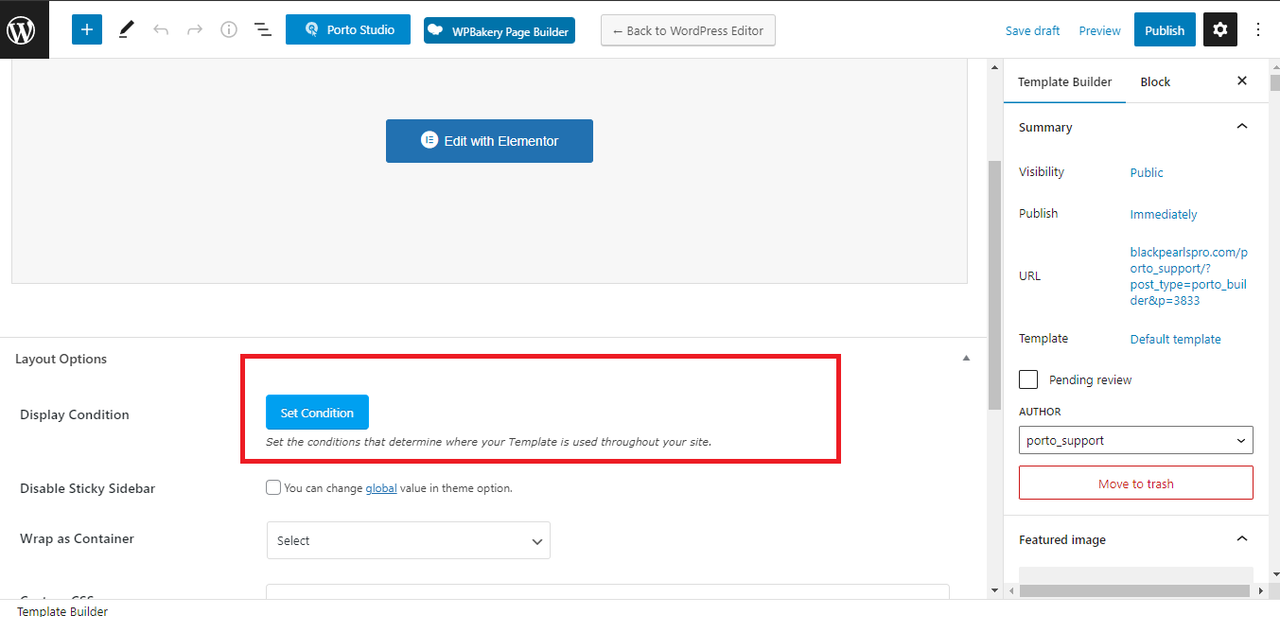Click Move to trash

click(1136, 483)
